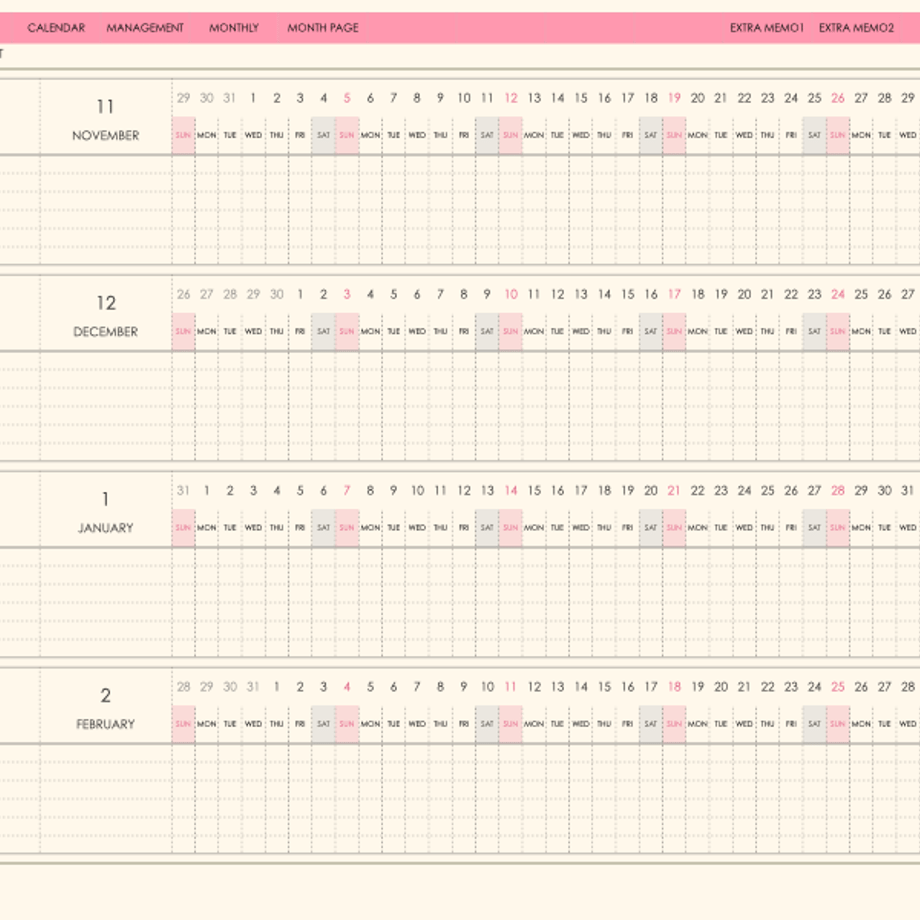Open the EXTRA MEMO1 tab
Viewport: 920px width, 920px height.
[x=766, y=28]
